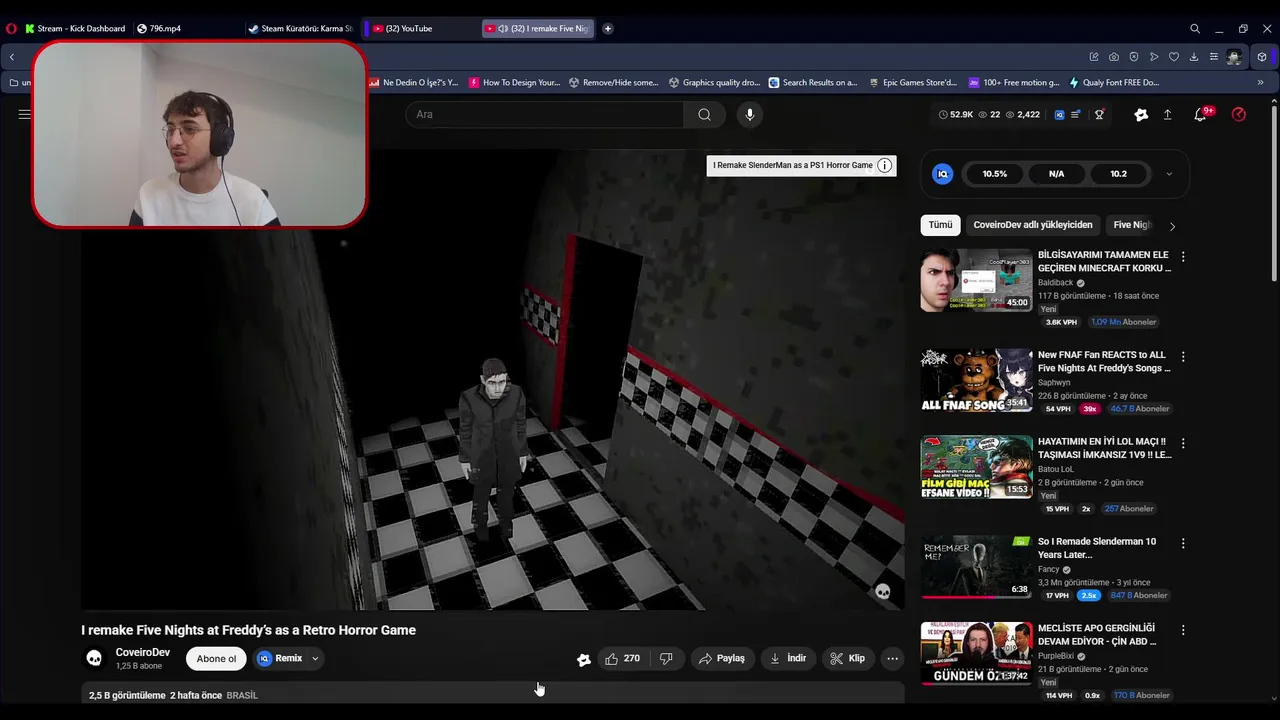Select the Five Nights filter chip
Screen dimensions: 1280x720
pos(1131,225)
